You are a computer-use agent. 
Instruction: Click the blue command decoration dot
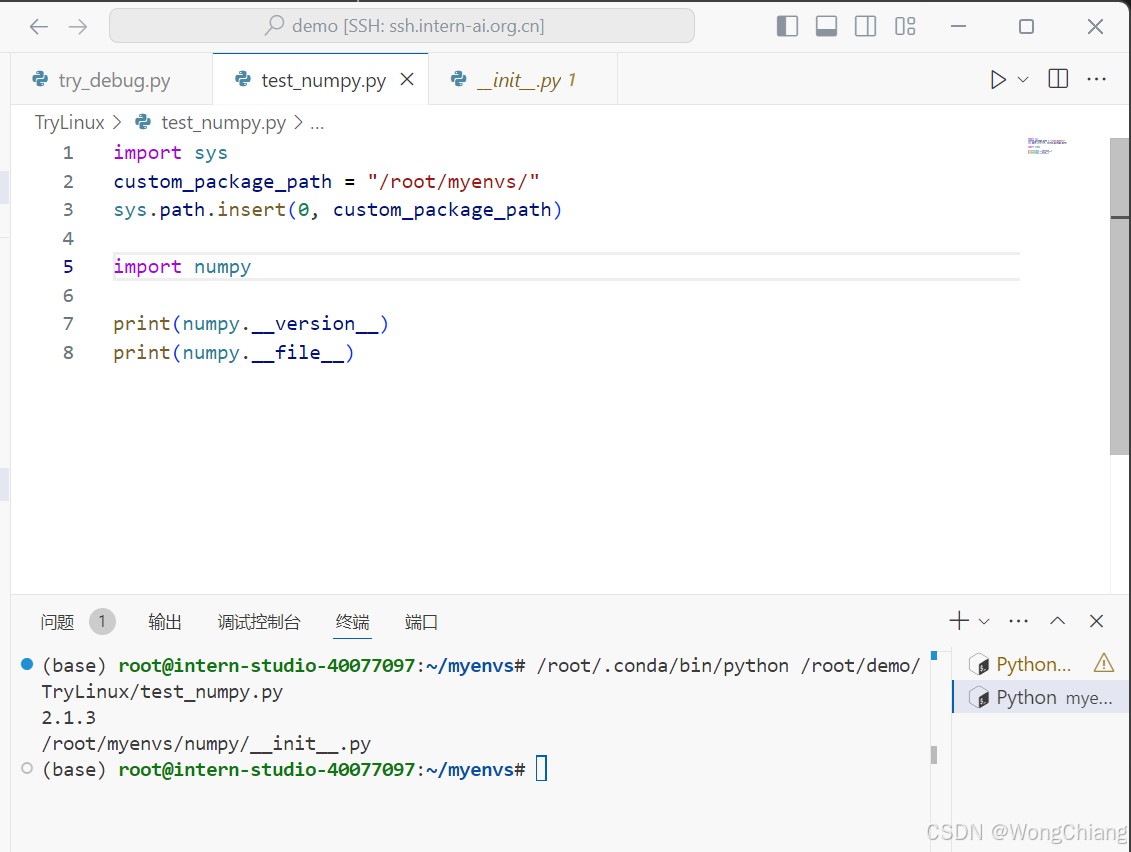[27, 664]
